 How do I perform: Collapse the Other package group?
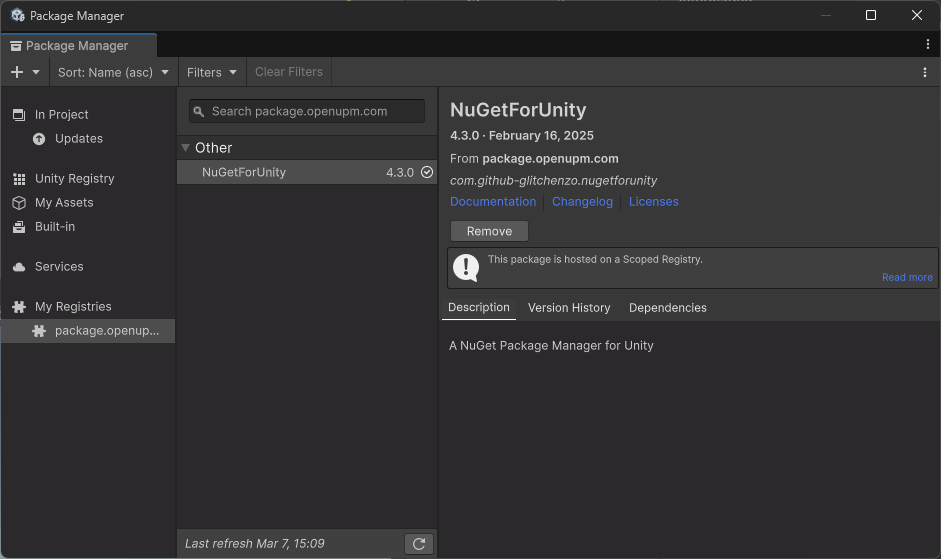186,148
